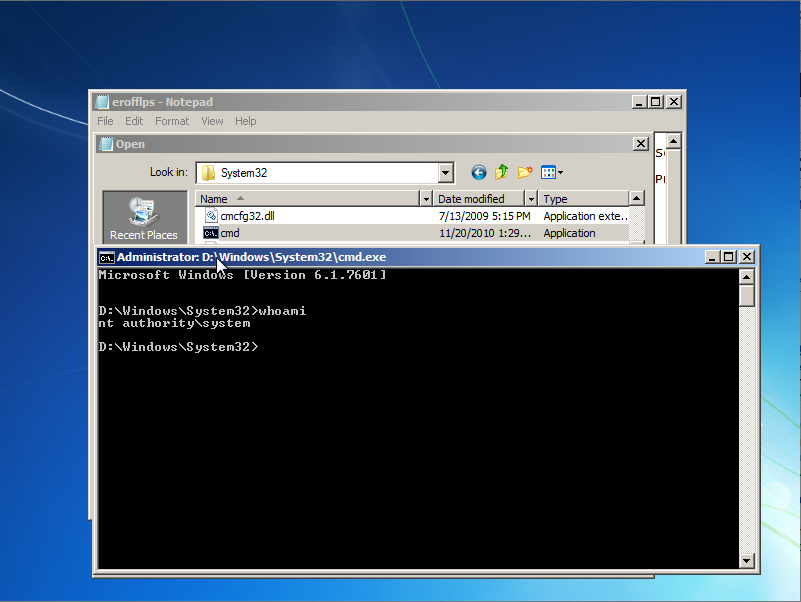Go back using the blue back arrow icon
Image resolution: width=801 pixels, height=602 pixels.
pyautogui.click(x=479, y=173)
